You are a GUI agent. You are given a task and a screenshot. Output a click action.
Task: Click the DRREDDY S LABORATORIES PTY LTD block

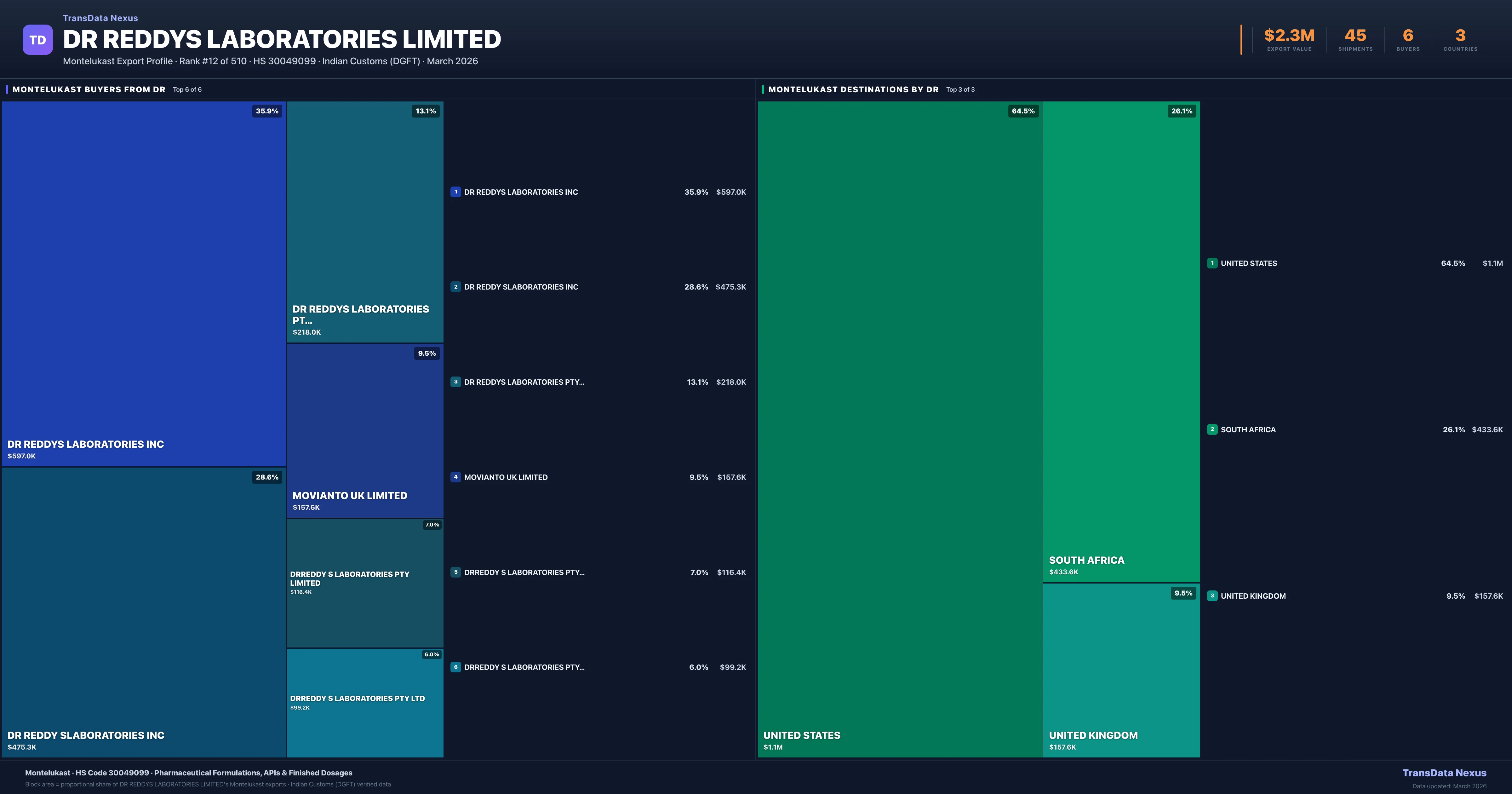point(364,702)
